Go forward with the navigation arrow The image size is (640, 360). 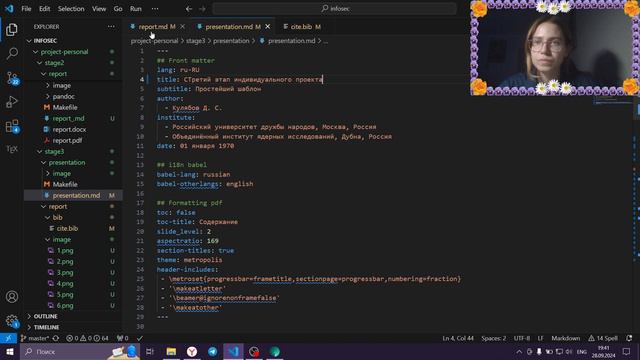click(x=202, y=9)
